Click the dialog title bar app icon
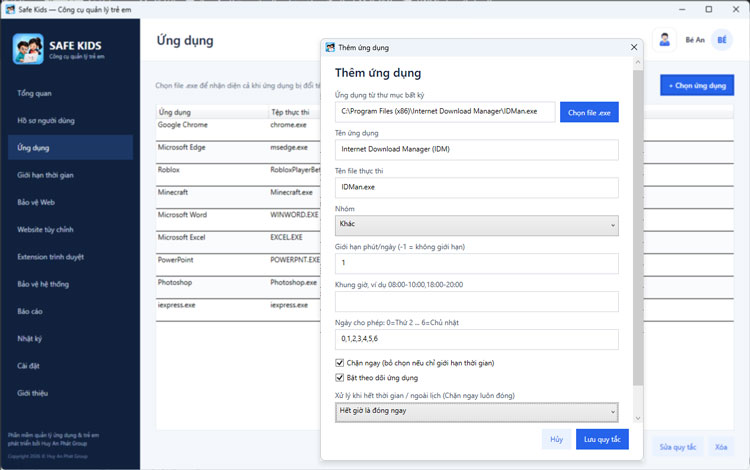This screenshot has width=750, height=470. [330, 47]
